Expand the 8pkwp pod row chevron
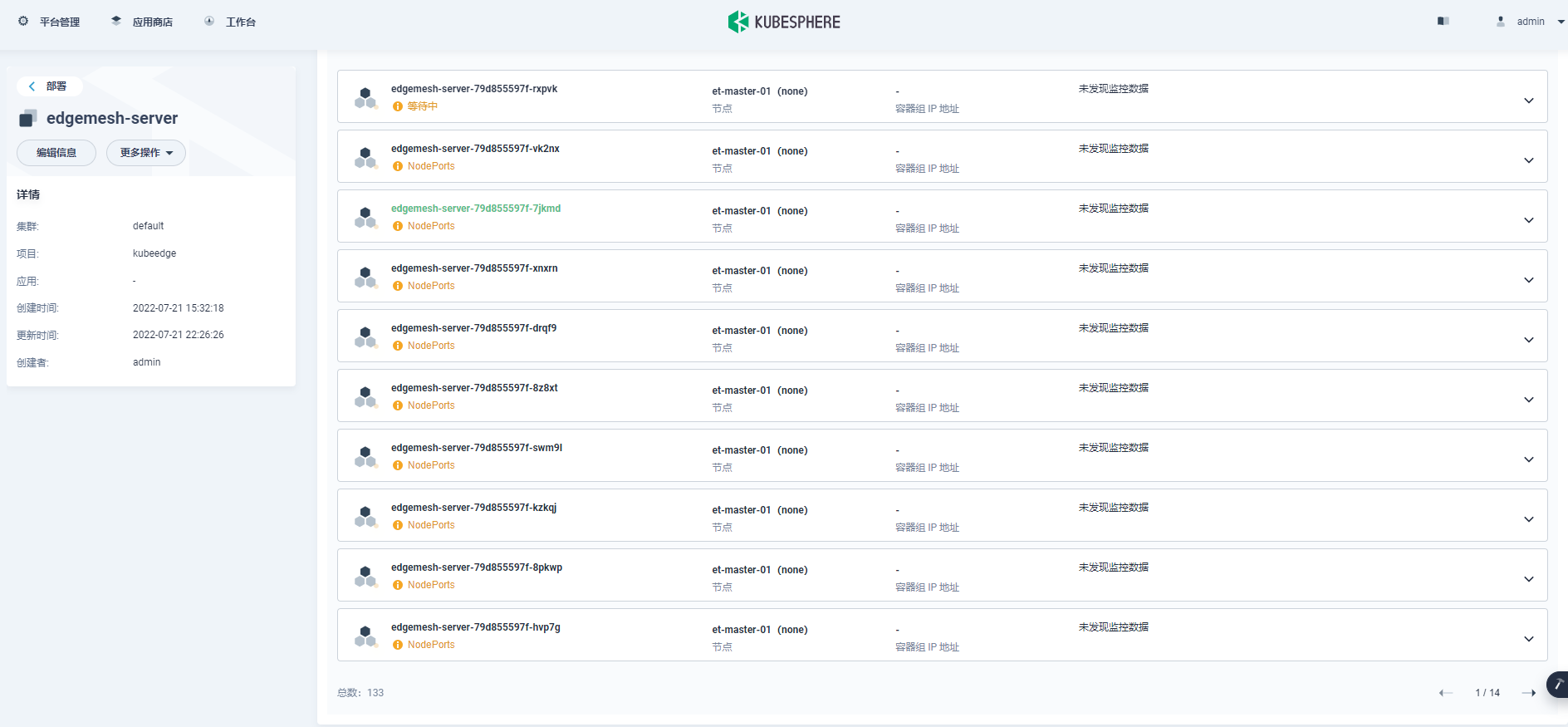1568x727 pixels. point(1529,579)
